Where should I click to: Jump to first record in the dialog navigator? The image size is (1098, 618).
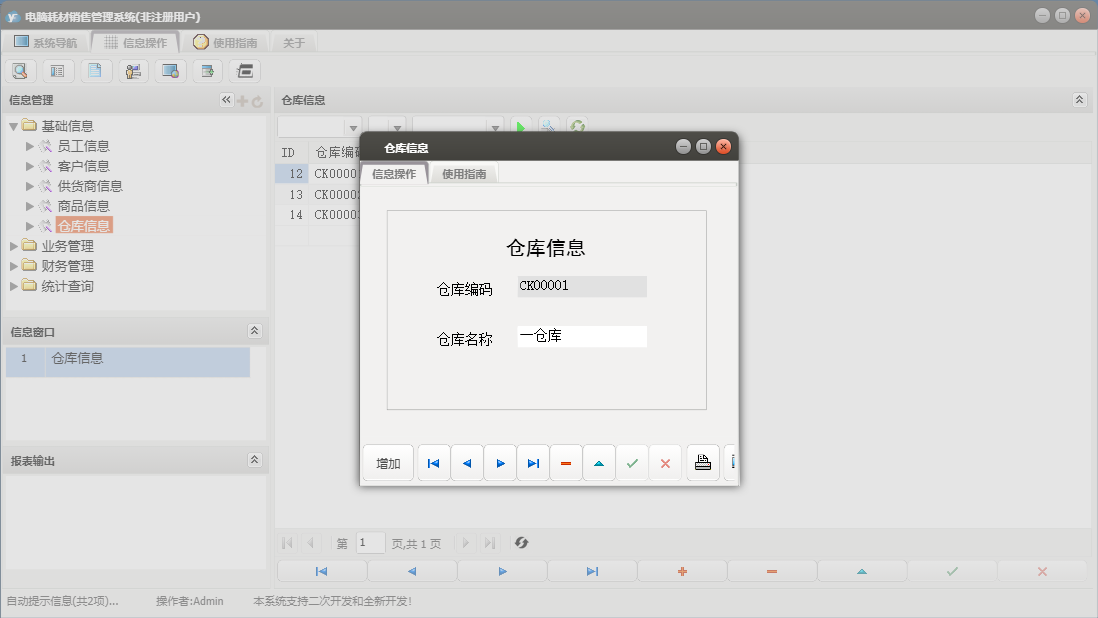[433, 462]
